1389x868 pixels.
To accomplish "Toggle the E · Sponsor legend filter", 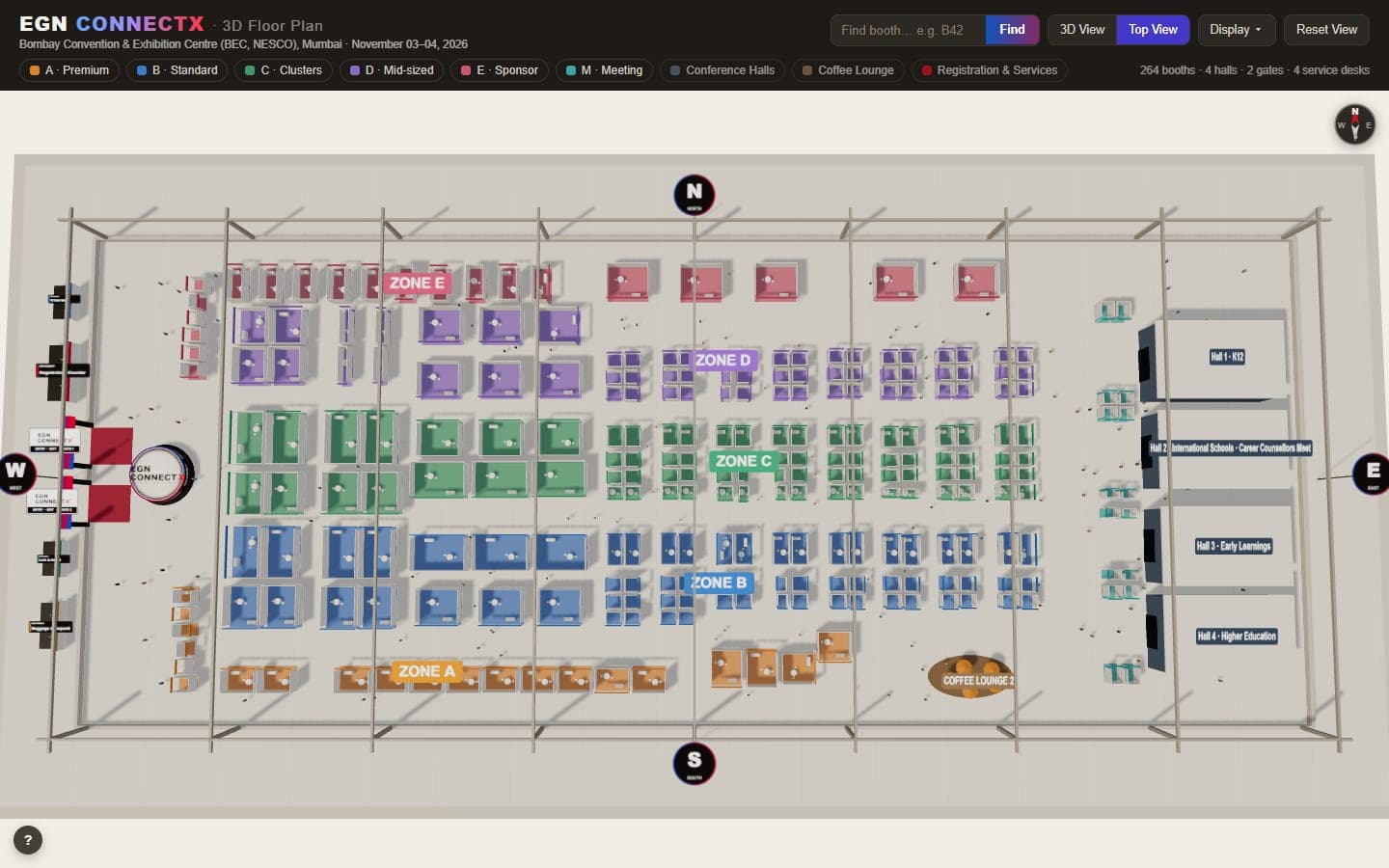I will pyautogui.click(x=500, y=70).
